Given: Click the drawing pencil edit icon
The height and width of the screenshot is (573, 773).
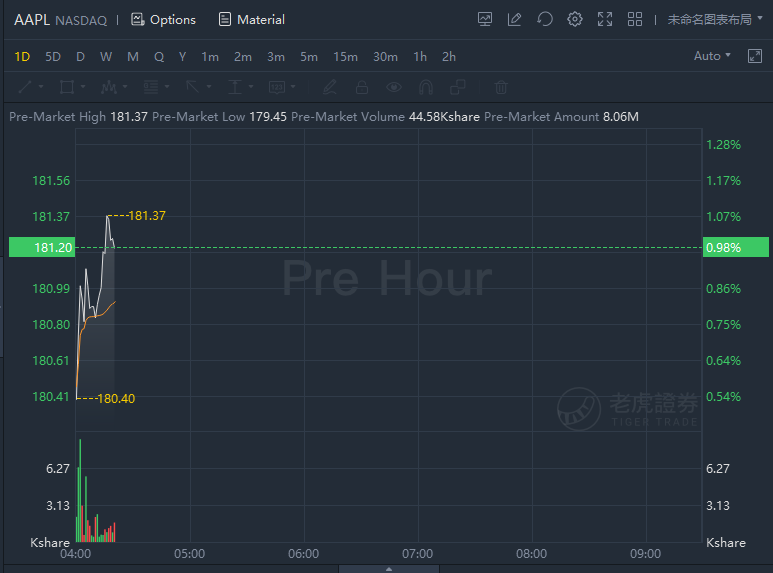Looking at the screenshot, I should (330, 87).
